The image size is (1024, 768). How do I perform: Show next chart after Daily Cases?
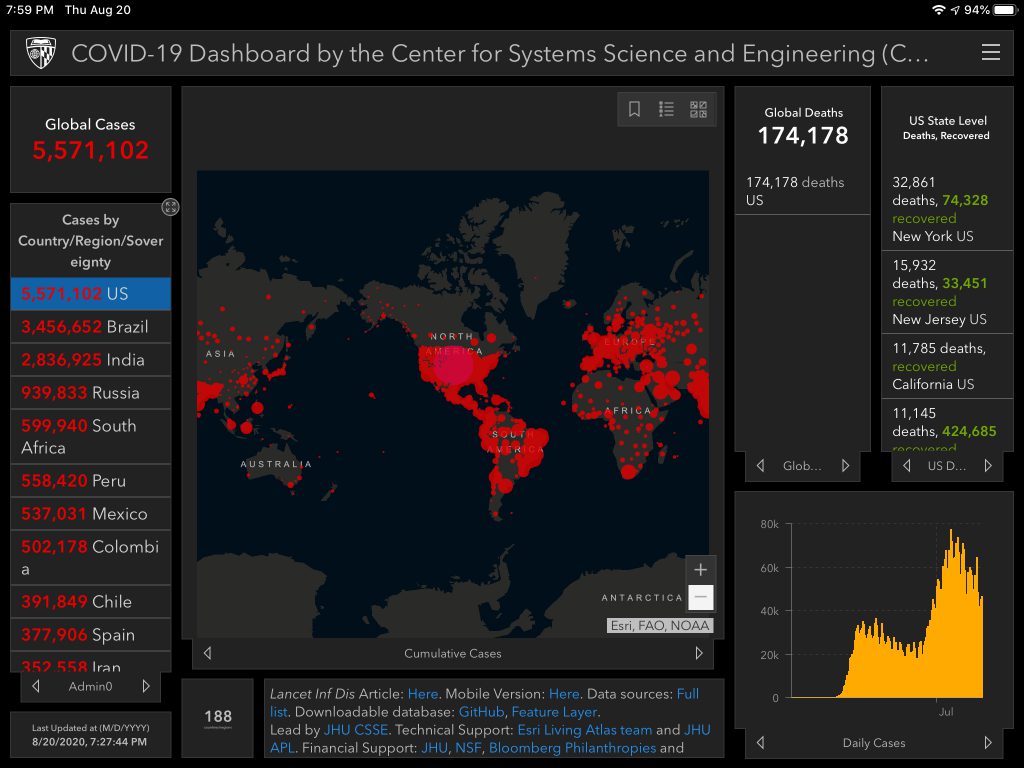pos(988,743)
